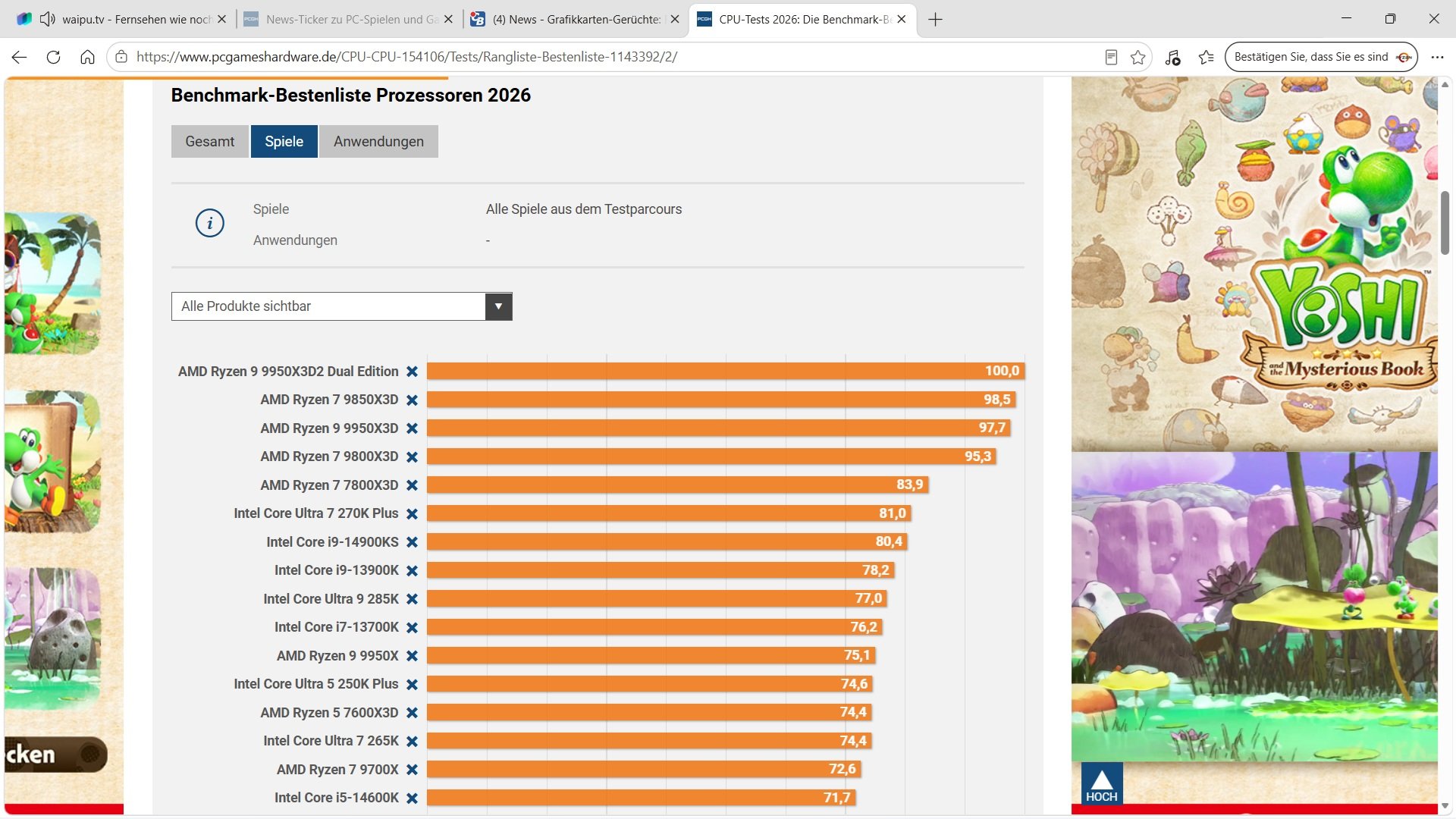
Task: Click the AMD Ryzen 5 7600X3D label
Action: point(329,713)
